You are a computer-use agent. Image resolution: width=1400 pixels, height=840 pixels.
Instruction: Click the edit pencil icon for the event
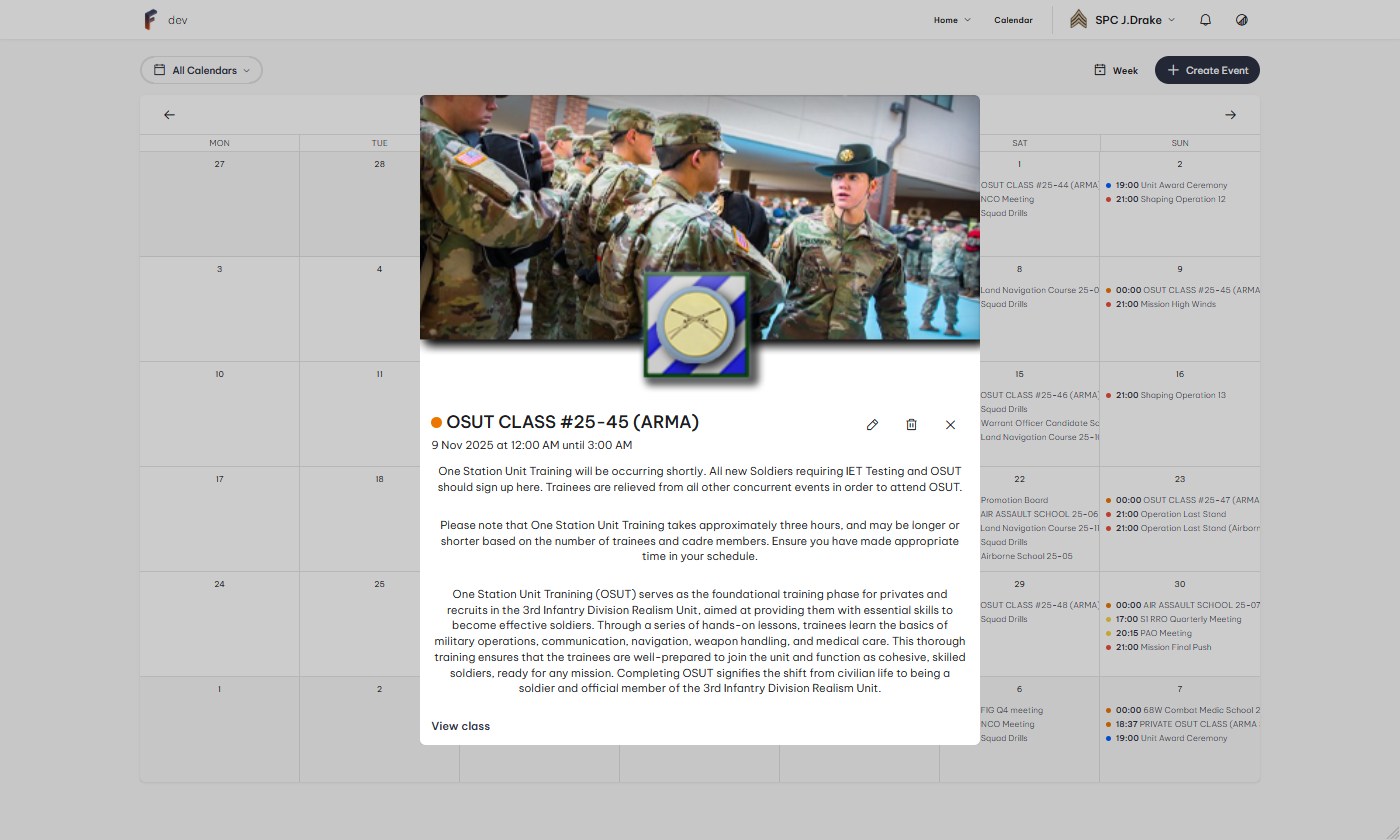click(872, 425)
